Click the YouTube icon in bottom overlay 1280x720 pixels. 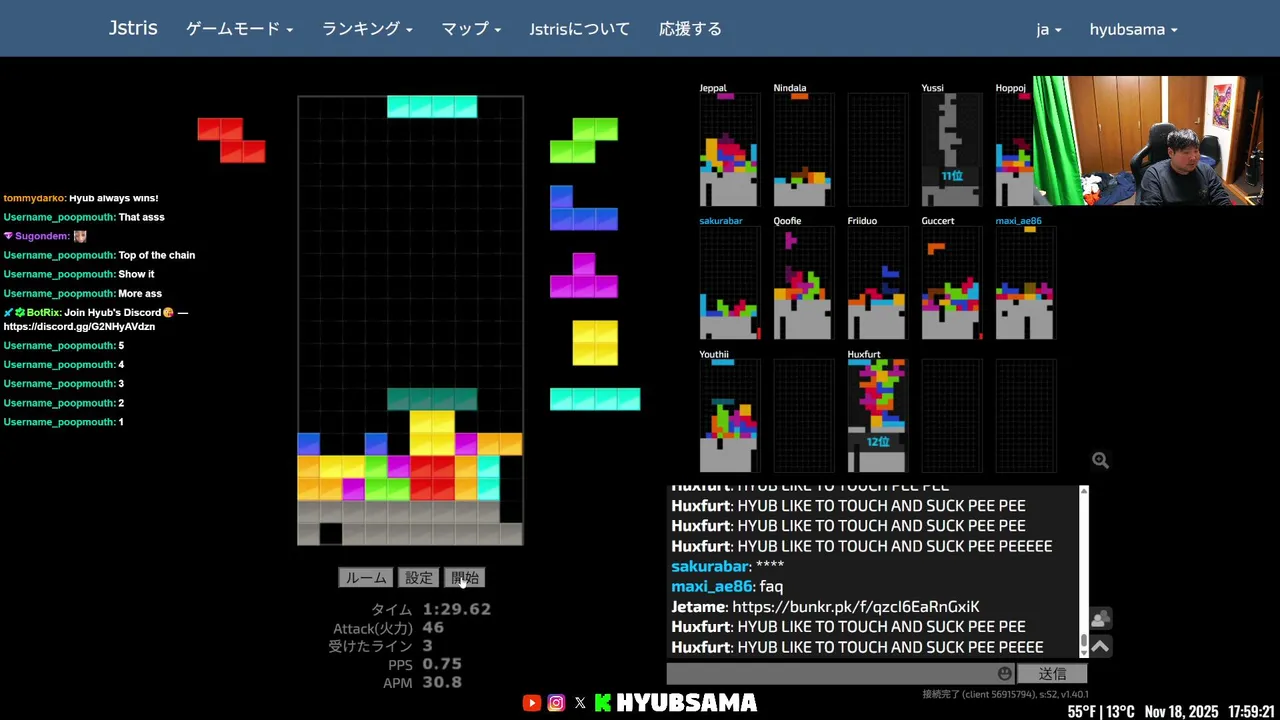point(532,703)
